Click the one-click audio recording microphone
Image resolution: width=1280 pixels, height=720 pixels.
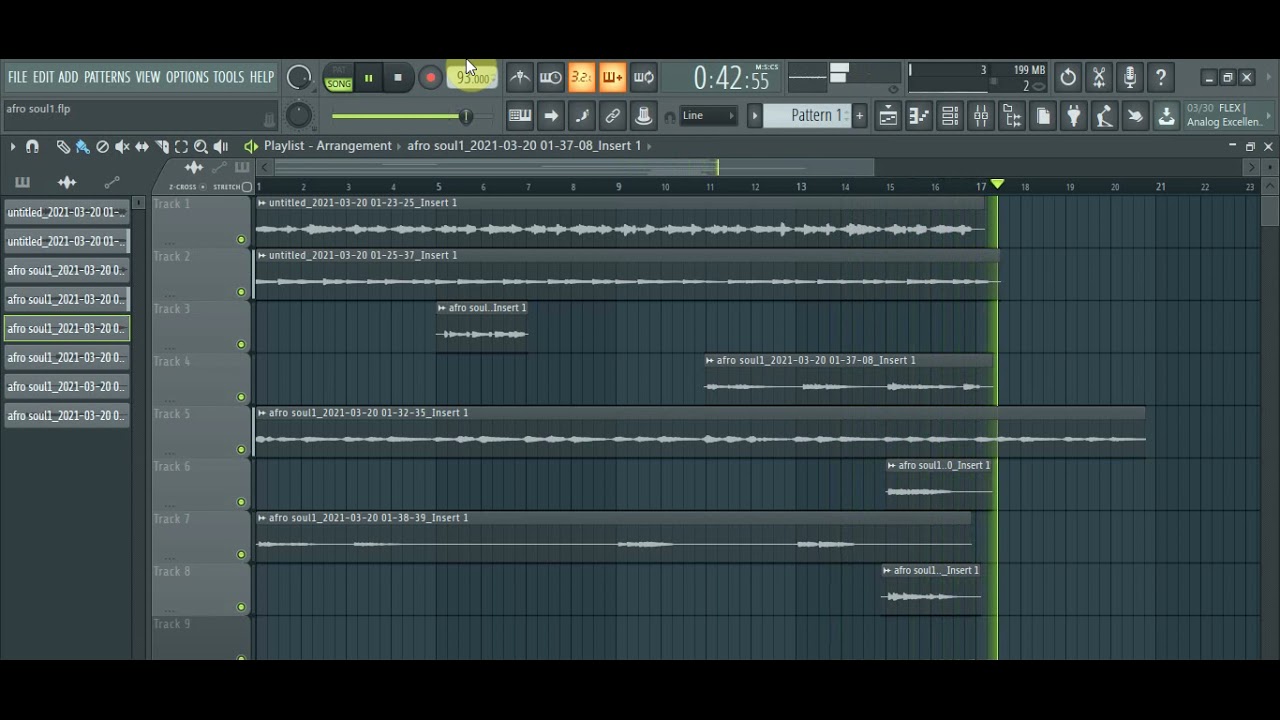tap(1130, 77)
